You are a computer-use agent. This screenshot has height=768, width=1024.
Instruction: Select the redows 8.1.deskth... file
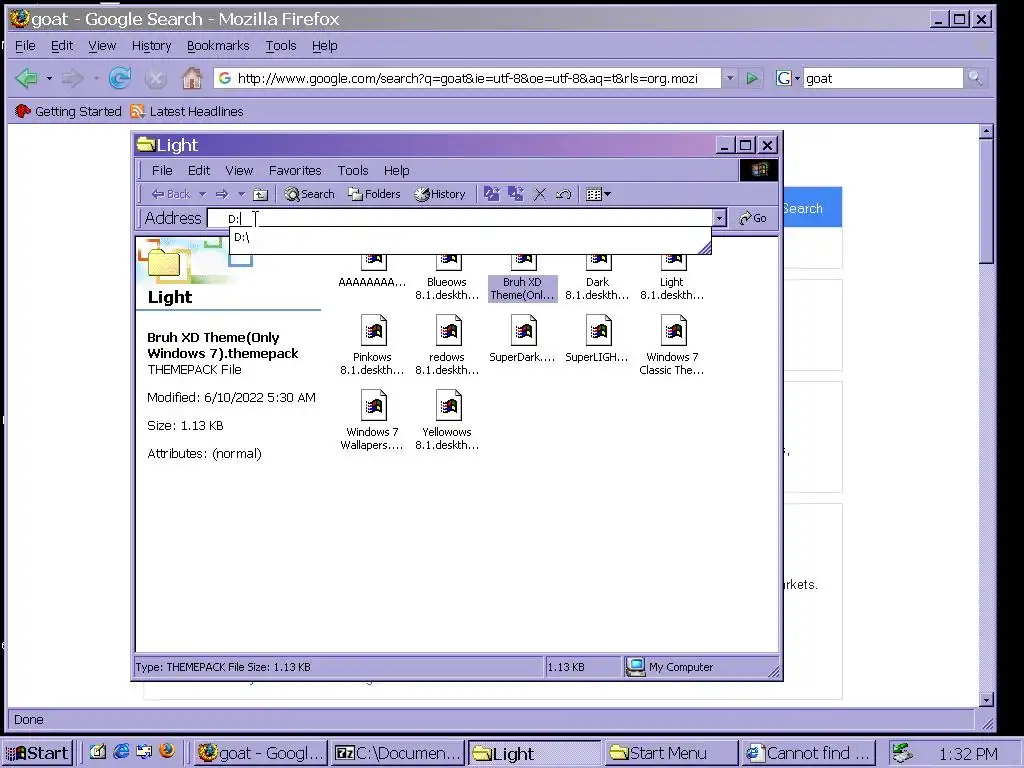point(447,345)
